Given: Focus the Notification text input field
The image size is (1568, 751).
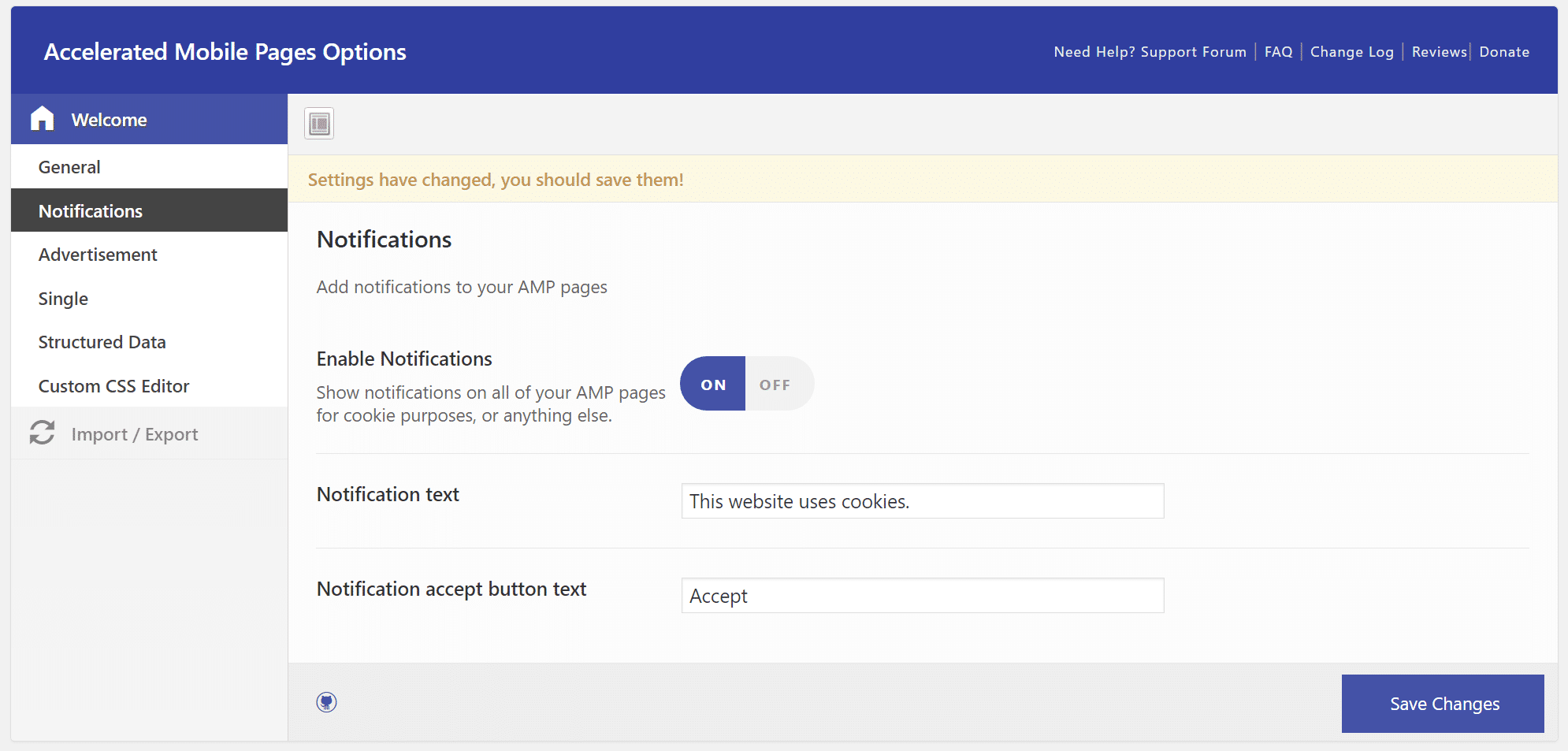Looking at the screenshot, I should point(923,501).
